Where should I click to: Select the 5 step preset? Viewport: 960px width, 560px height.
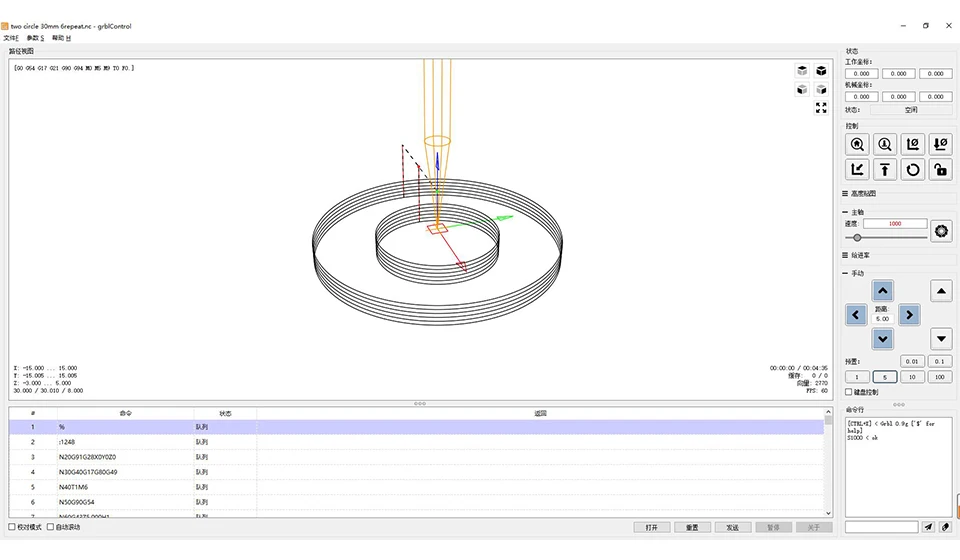pyautogui.click(x=885, y=377)
